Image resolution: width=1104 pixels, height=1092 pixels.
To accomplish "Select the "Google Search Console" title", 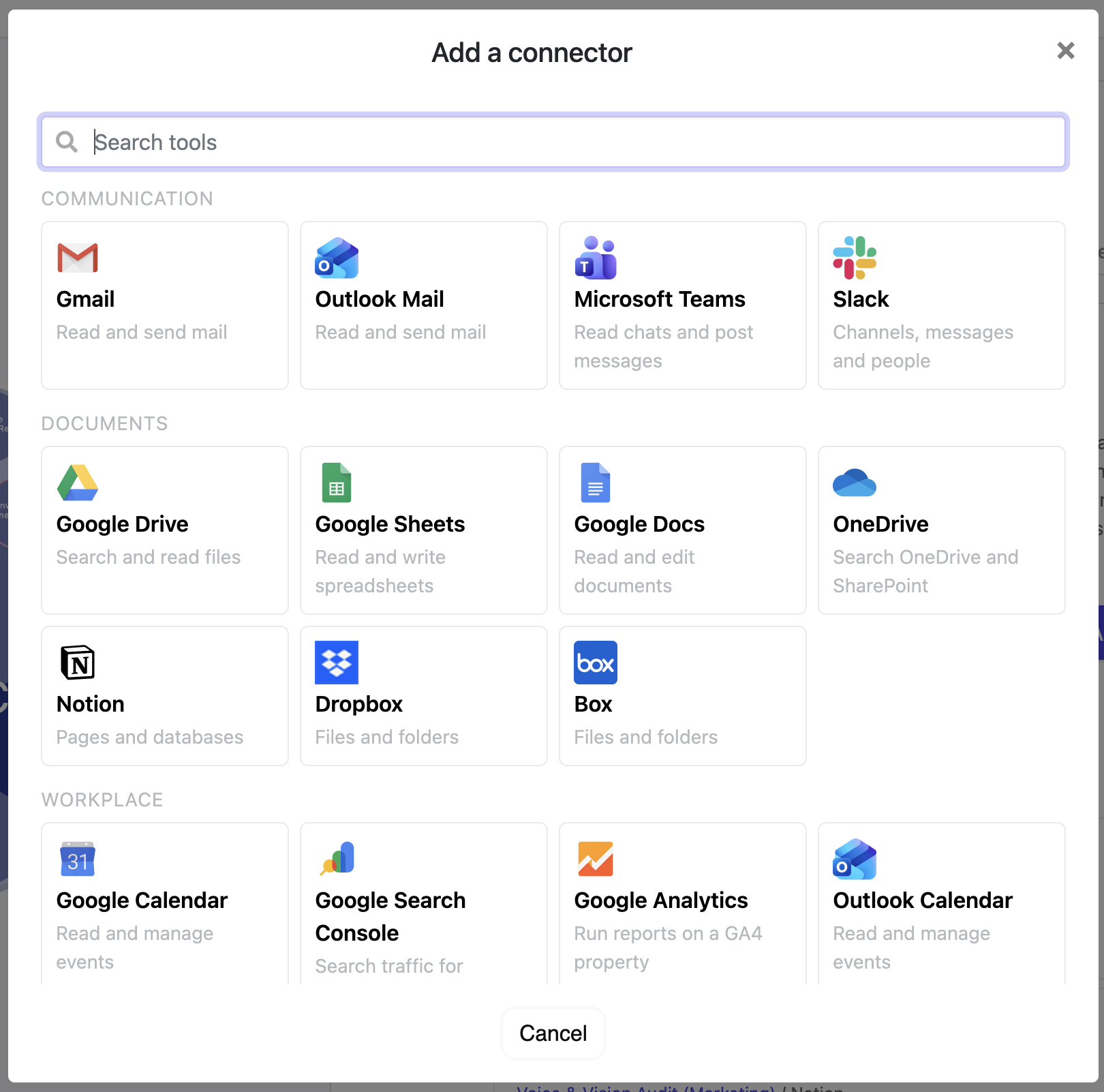I will [390, 917].
